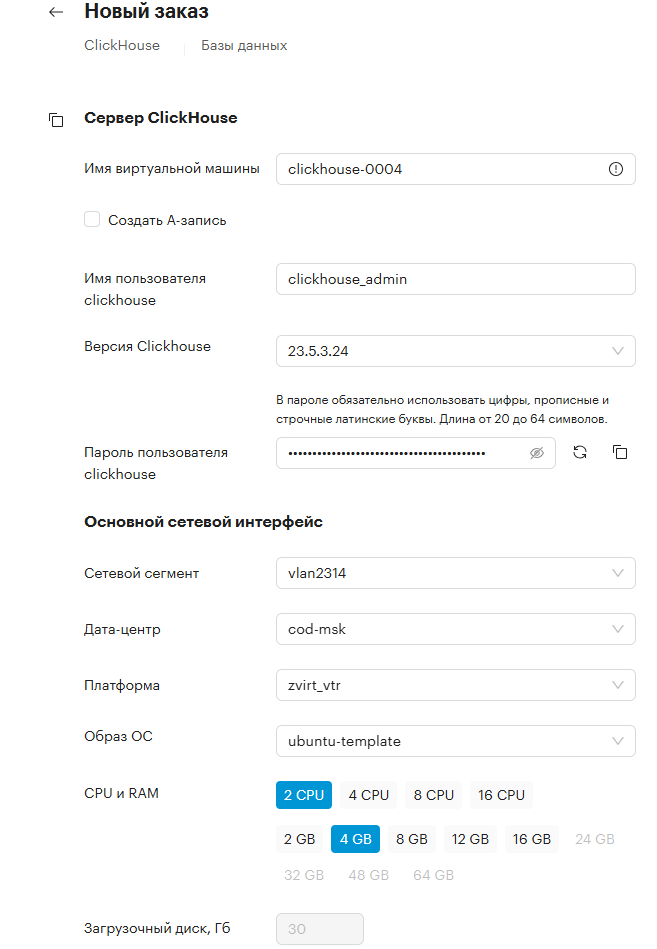Image resolution: width=657 pixels, height=949 pixels.
Task: Focus the Имя виртуальной машины input field
Action: point(456,169)
